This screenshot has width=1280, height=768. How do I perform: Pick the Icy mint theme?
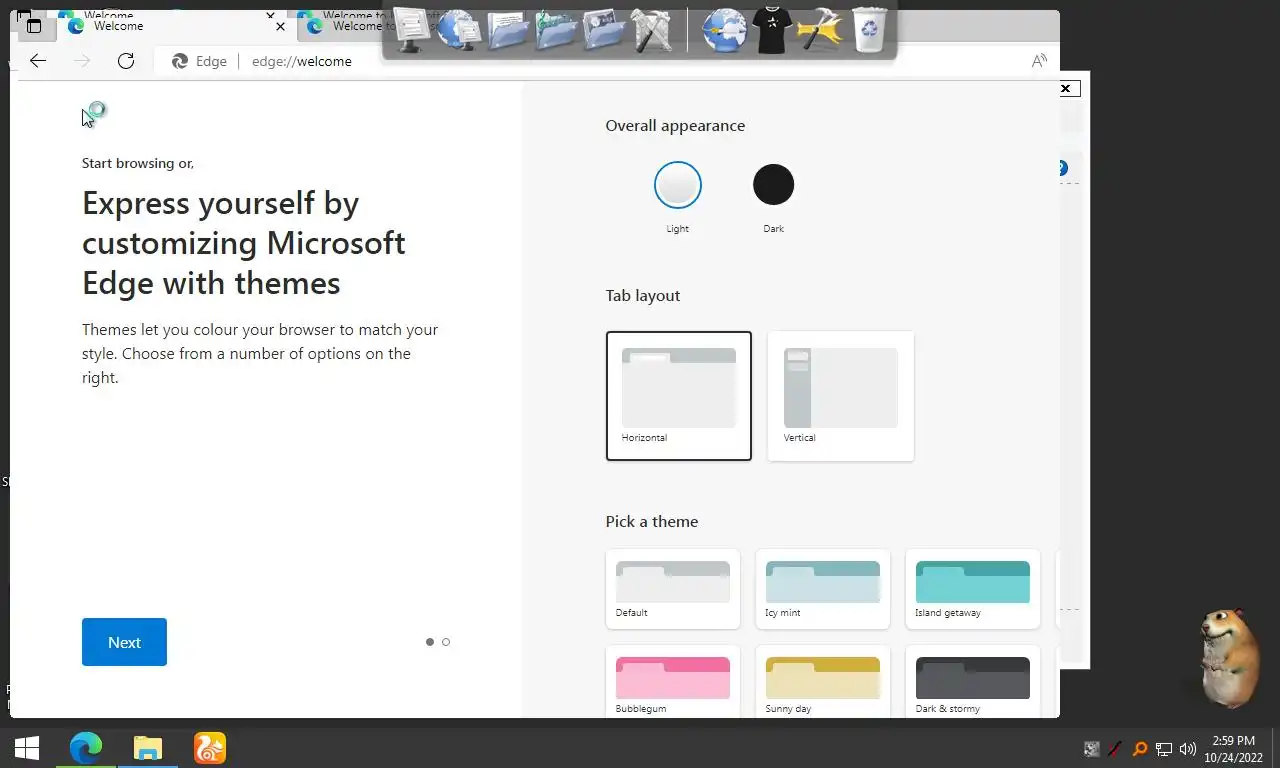click(x=823, y=589)
